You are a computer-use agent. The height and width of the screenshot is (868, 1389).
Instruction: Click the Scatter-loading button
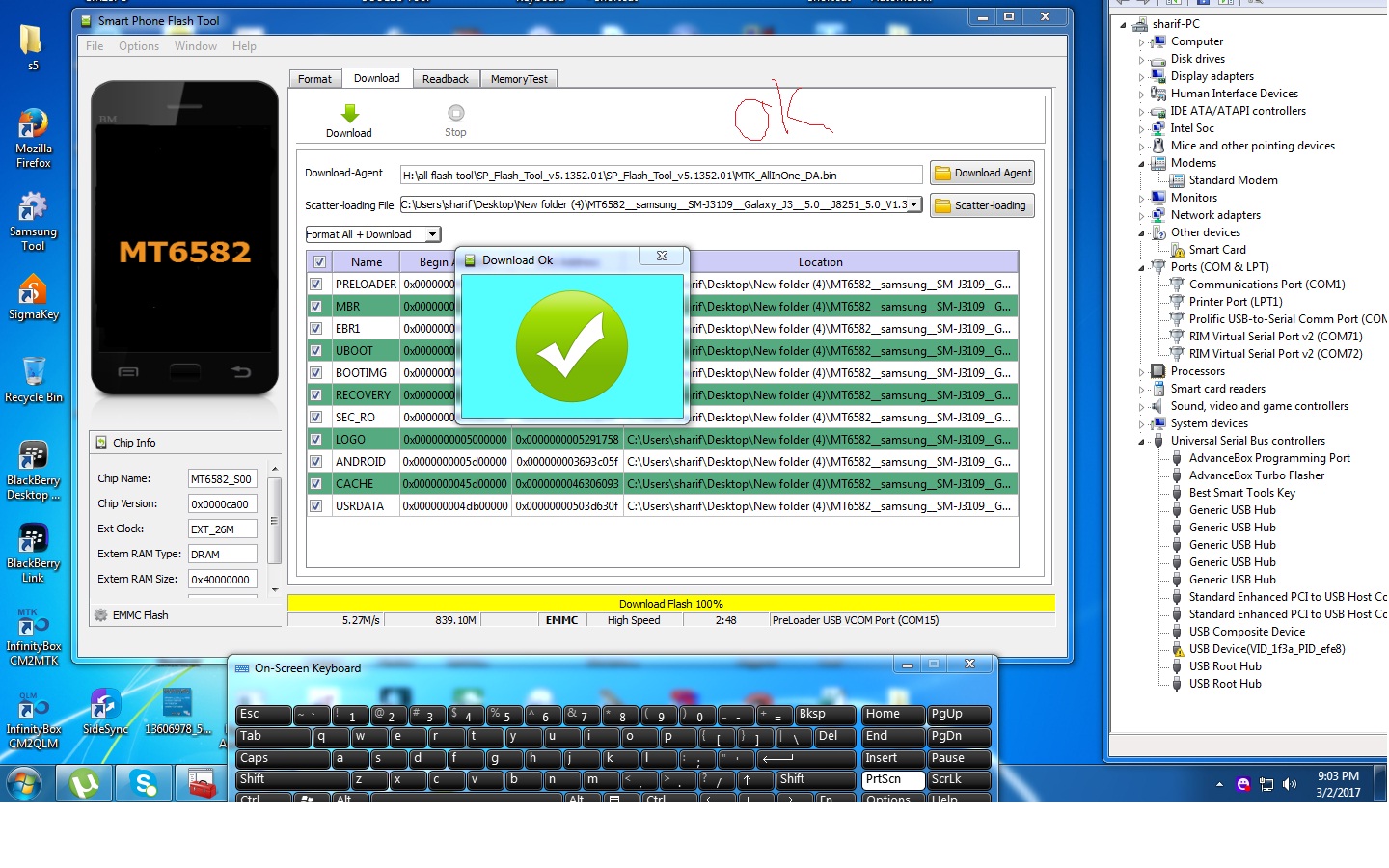click(x=982, y=205)
